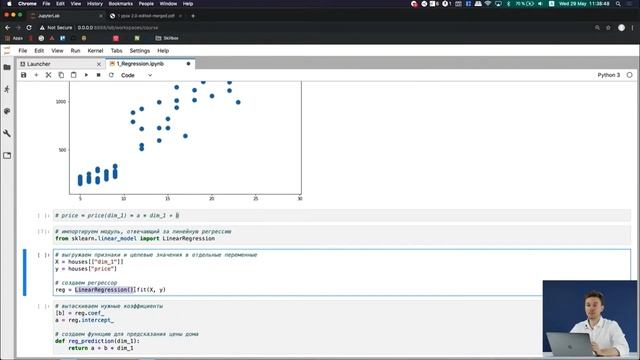The height and width of the screenshot is (360, 640).
Task: Open the Commands palette sidebar icon
Action: point(7,111)
